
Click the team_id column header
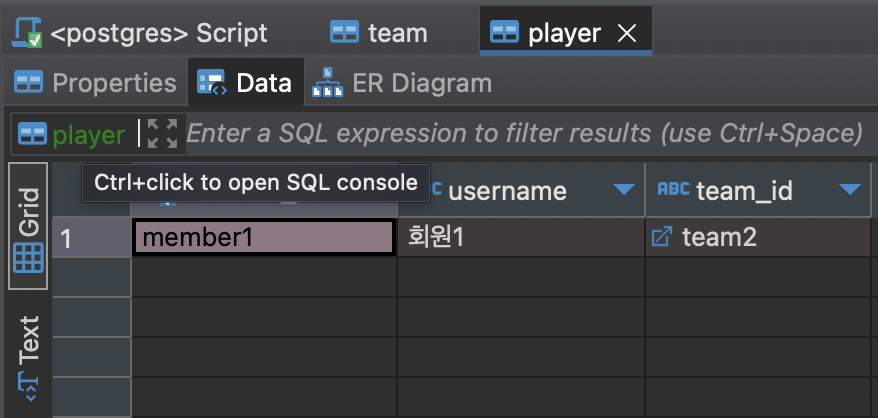pyautogui.click(x=759, y=191)
